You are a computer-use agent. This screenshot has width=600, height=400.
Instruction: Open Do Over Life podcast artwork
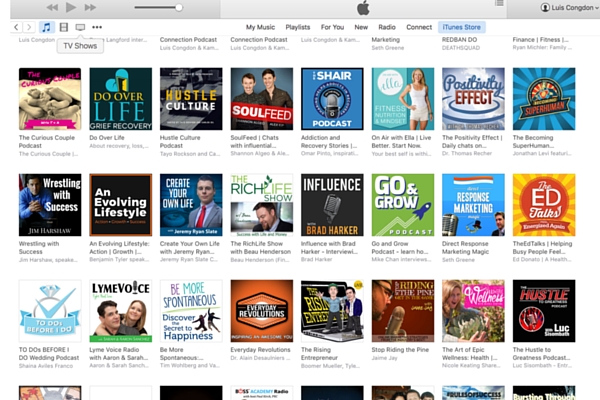tap(121, 99)
